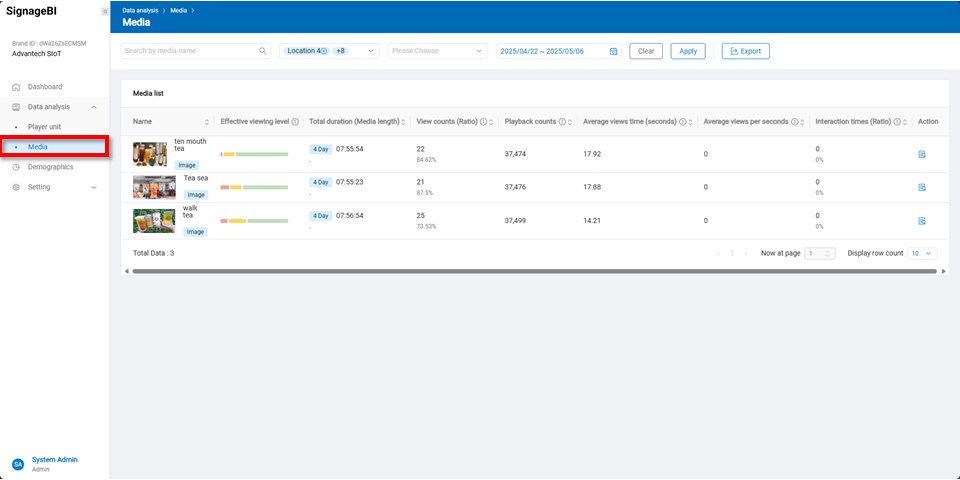Click the Apply button

[x=688, y=51]
